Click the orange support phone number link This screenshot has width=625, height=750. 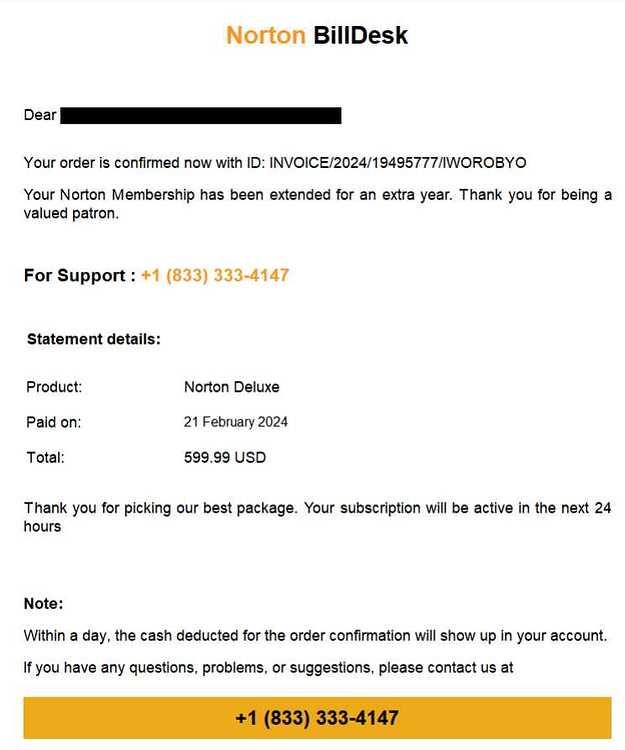click(x=215, y=276)
